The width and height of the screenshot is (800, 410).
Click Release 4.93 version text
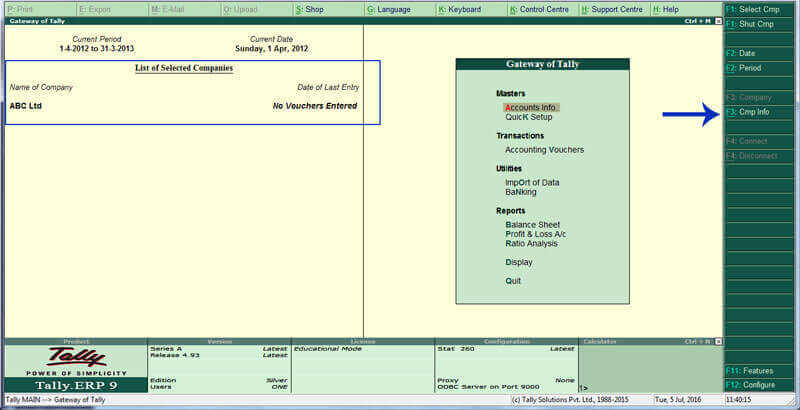pyautogui.click(x=174, y=355)
